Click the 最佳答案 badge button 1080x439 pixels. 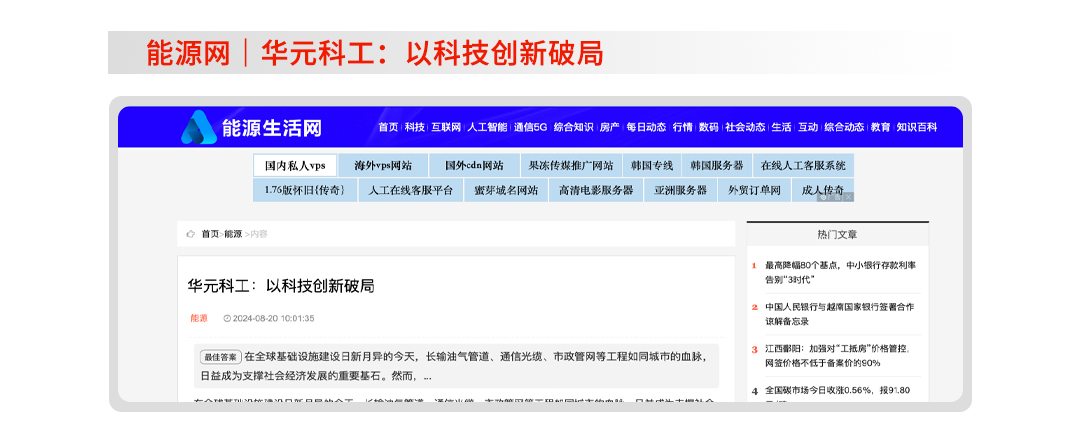[x=219, y=356]
